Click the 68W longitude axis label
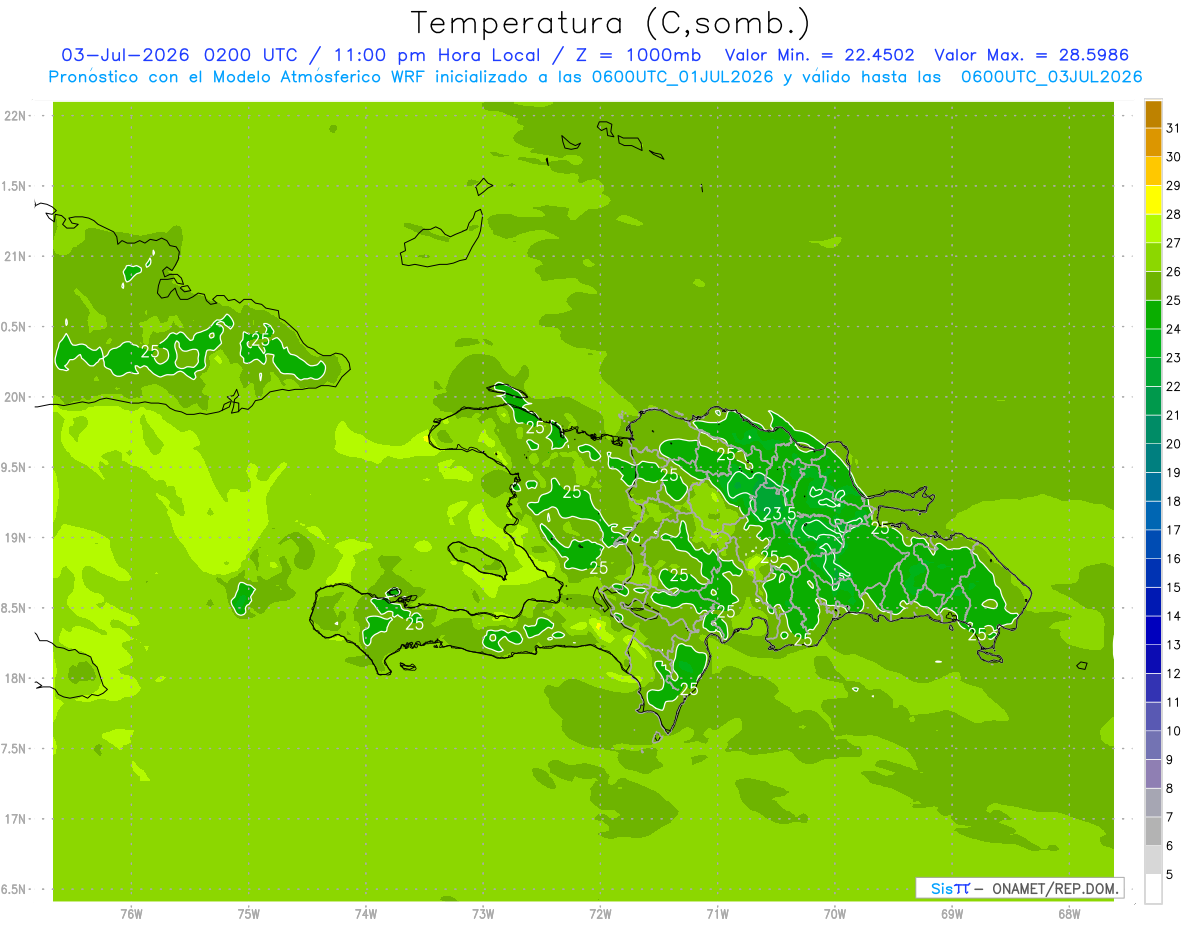The height and width of the screenshot is (927, 1200). coord(1069,914)
